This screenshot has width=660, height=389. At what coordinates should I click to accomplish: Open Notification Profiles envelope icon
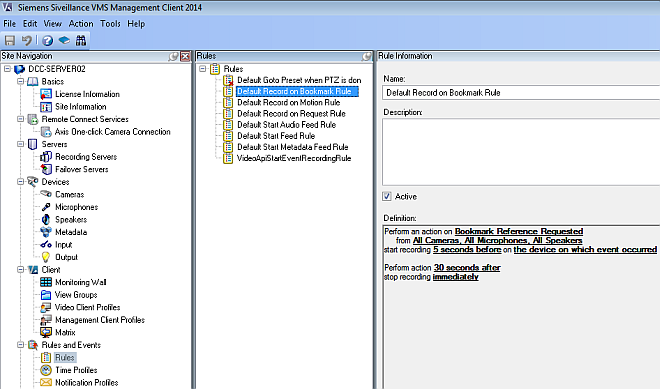coord(46,382)
